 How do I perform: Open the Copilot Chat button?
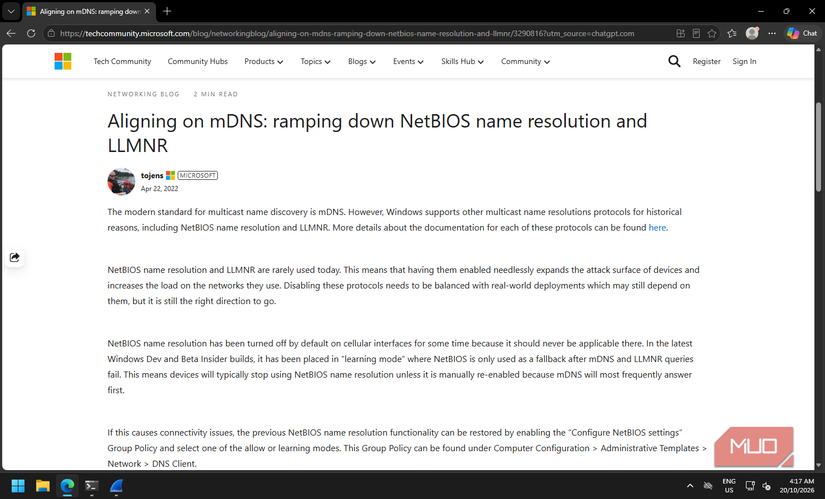(x=802, y=33)
